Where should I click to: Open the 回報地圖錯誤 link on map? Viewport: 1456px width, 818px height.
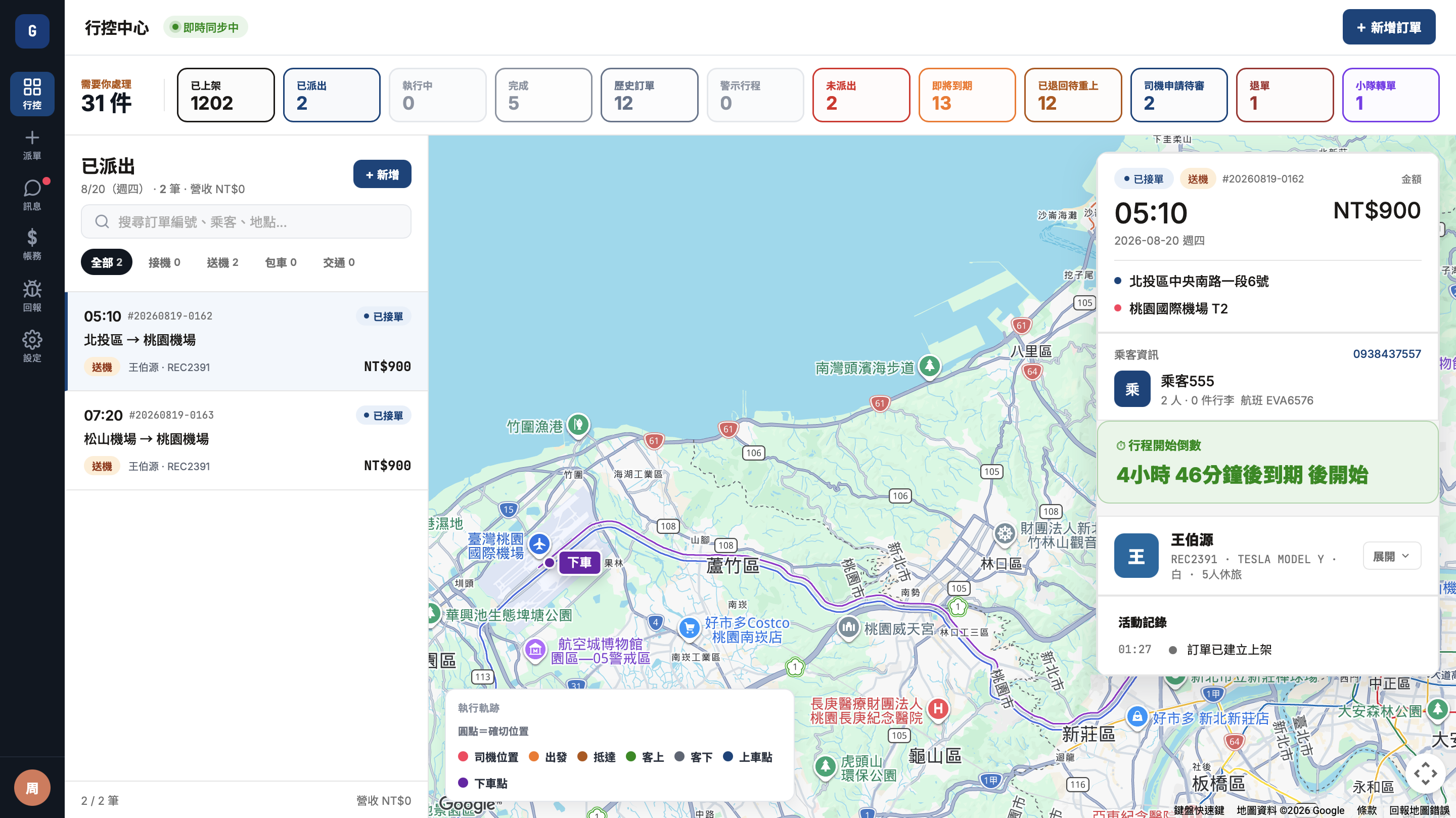click(1419, 810)
